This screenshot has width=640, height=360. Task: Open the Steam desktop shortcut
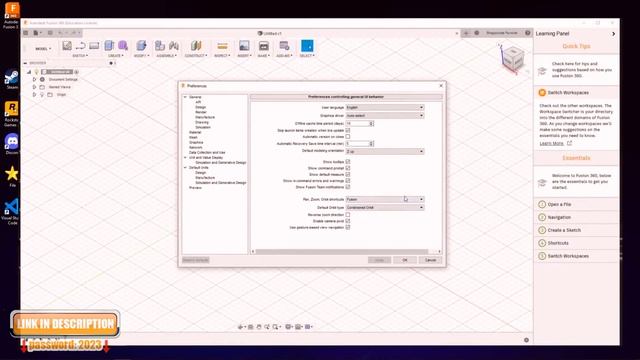coord(11,80)
